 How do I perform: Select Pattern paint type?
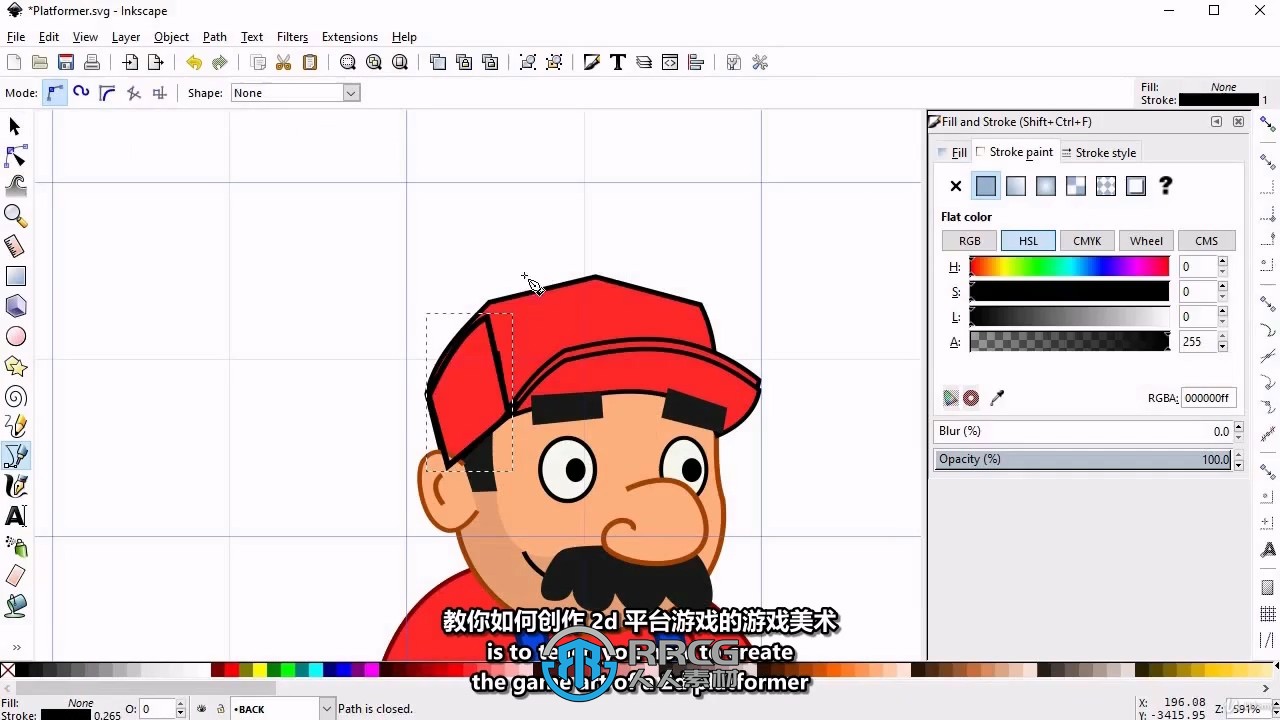click(1106, 186)
